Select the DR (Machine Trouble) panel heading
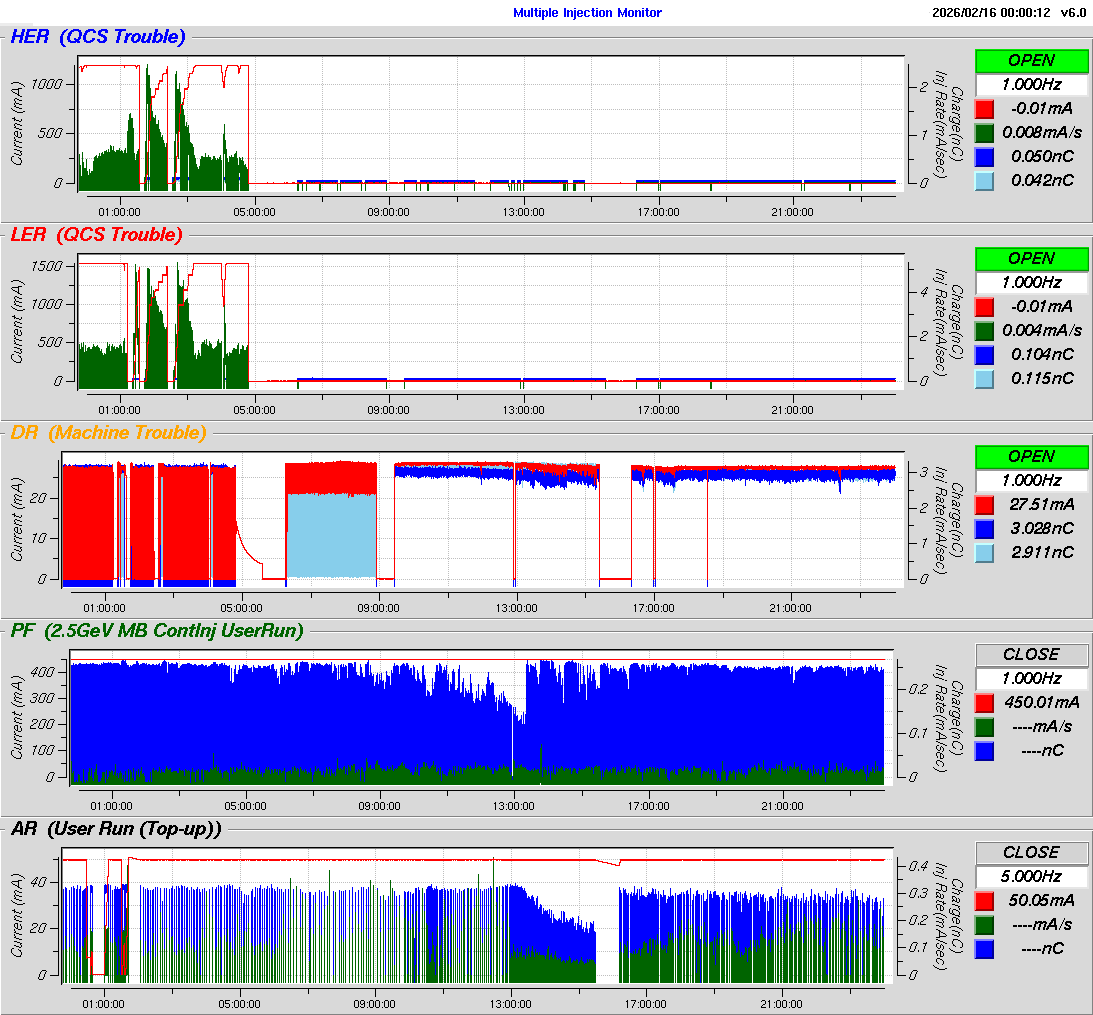1093x1015 pixels. pyautogui.click(x=108, y=433)
